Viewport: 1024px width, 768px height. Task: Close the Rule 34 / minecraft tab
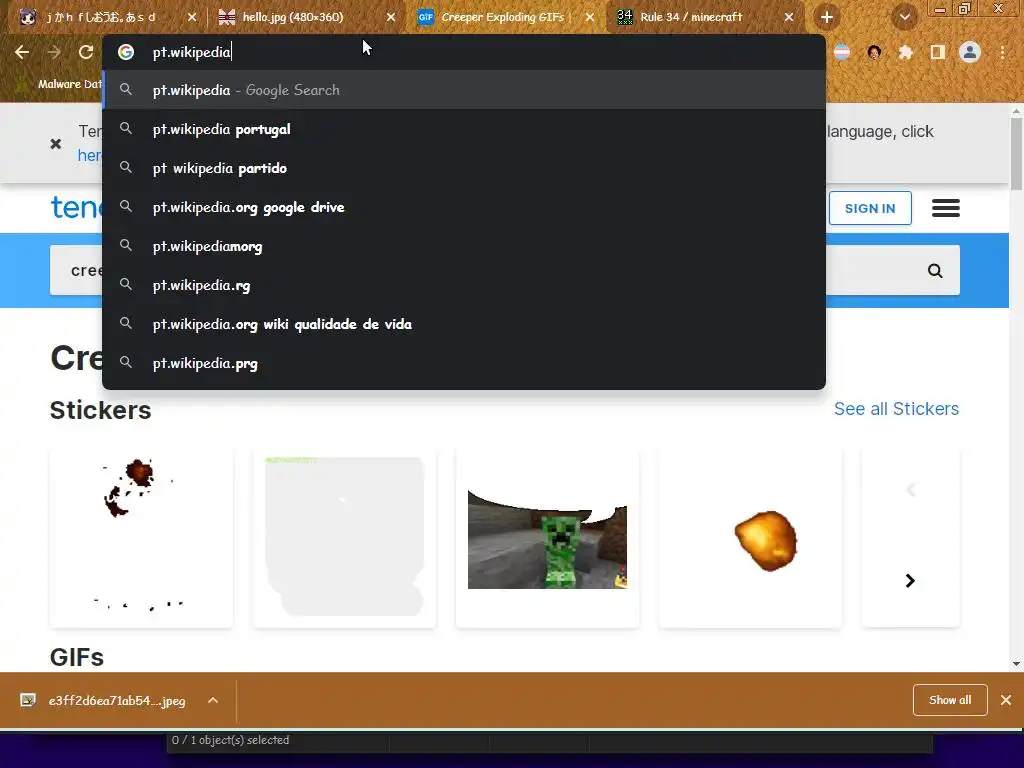click(789, 17)
